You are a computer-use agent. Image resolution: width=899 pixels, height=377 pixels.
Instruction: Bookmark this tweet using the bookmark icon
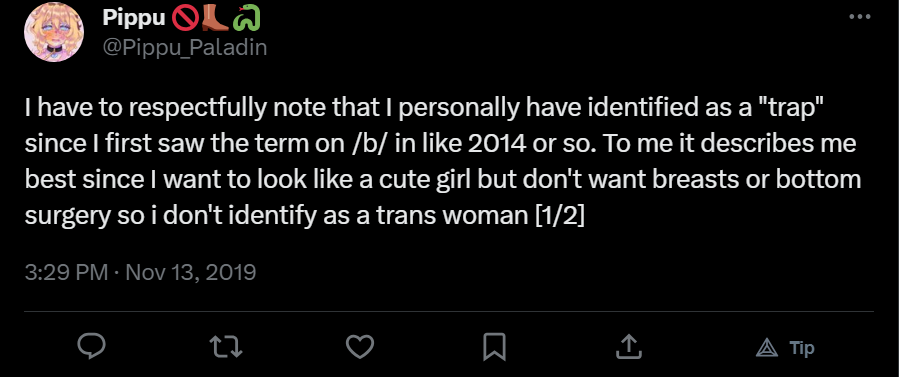click(x=494, y=347)
